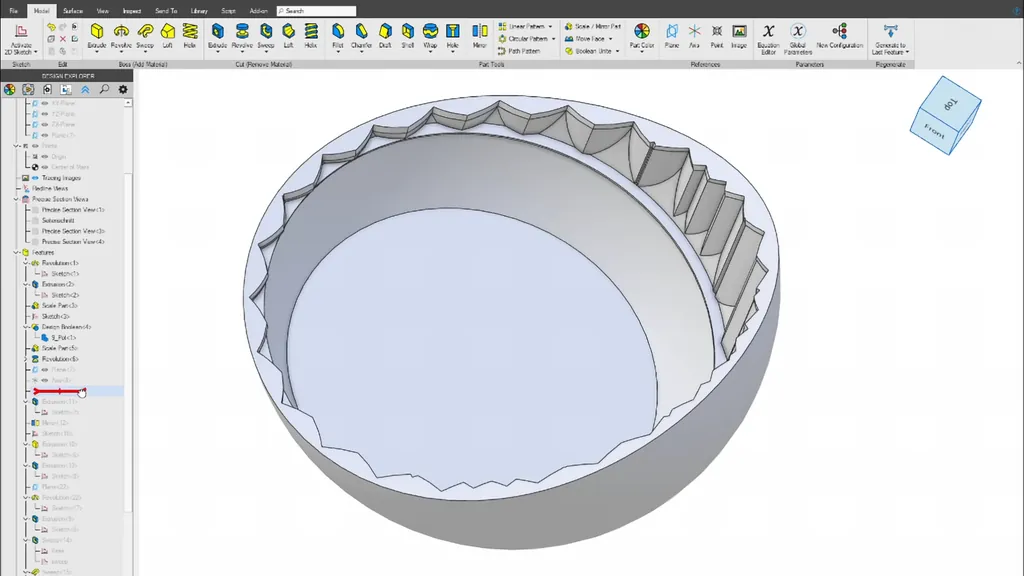The image size is (1024, 576).
Task: Click the Scale / Mirror Part button
Action: pyautogui.click(x=592, y=27)
